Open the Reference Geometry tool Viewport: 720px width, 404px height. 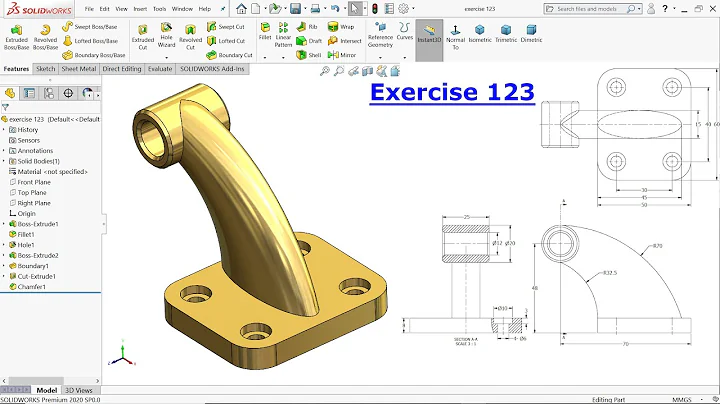[380, 35]
